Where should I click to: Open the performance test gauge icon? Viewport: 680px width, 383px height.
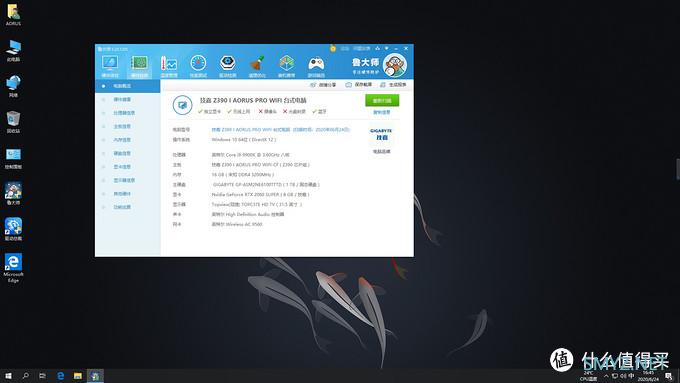[x=198, y=66]
